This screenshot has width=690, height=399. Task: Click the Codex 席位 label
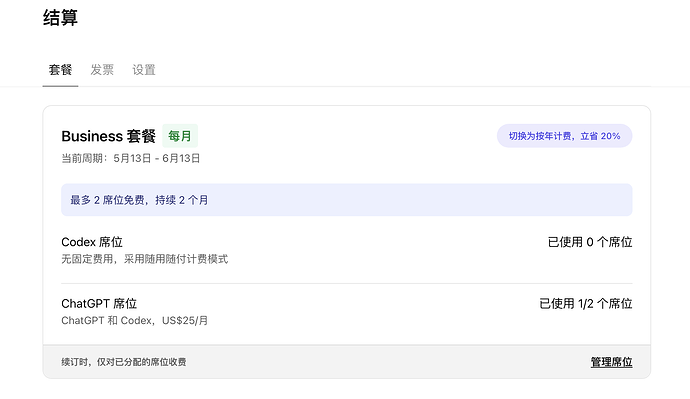[x=92, y=242]
